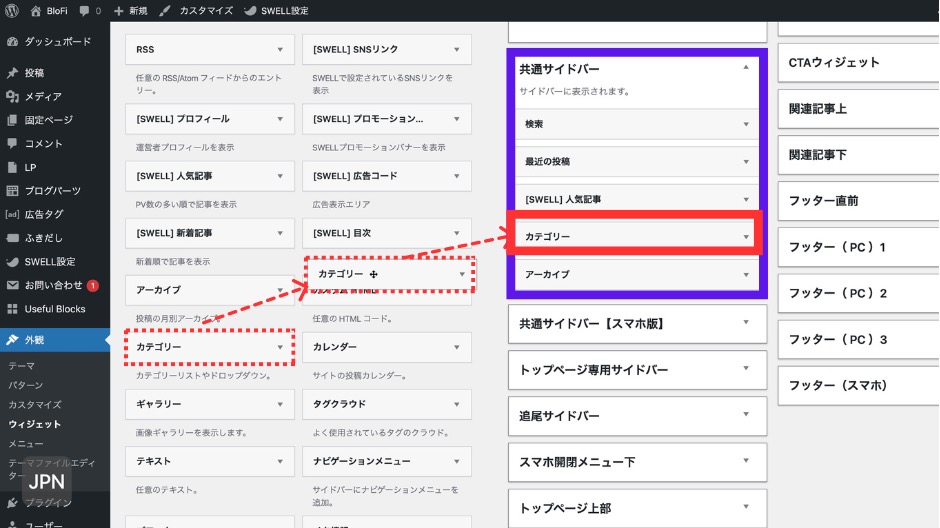Expand the [SWELL] 広告コード widget arrow
Screen dimensions: 940x528
point(457,176)
